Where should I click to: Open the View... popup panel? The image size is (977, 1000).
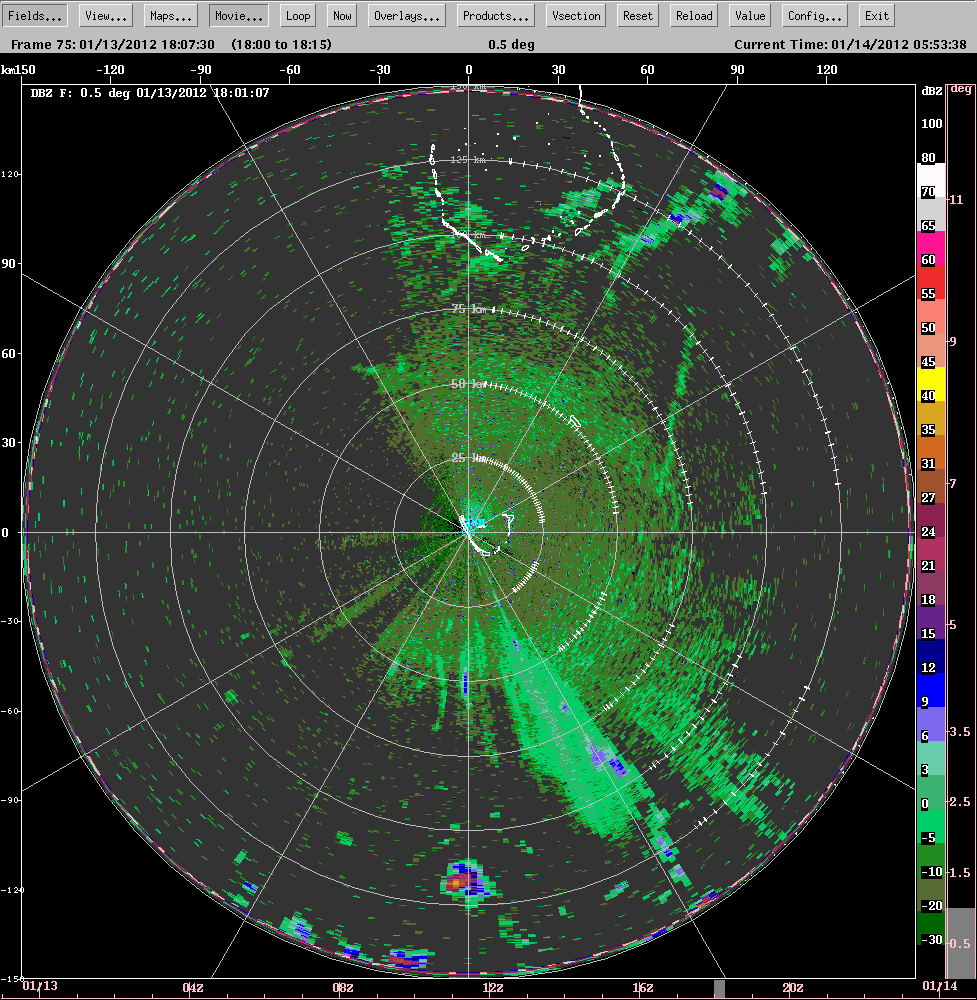tap(105, 16)
